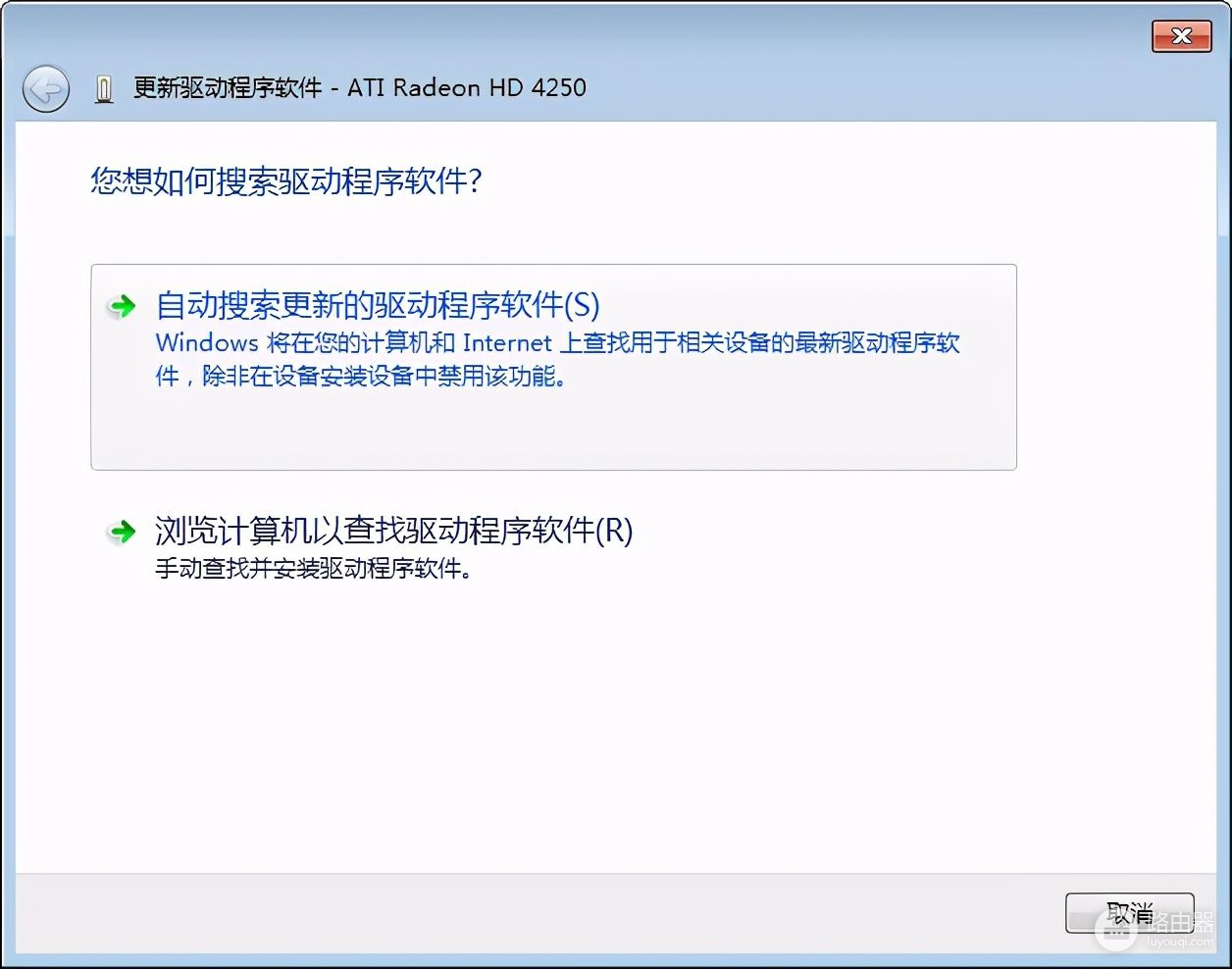Click the green arrow beside 浏览计算机以查找驱动程序软件
1232x969 pixels.
point(122,533)
